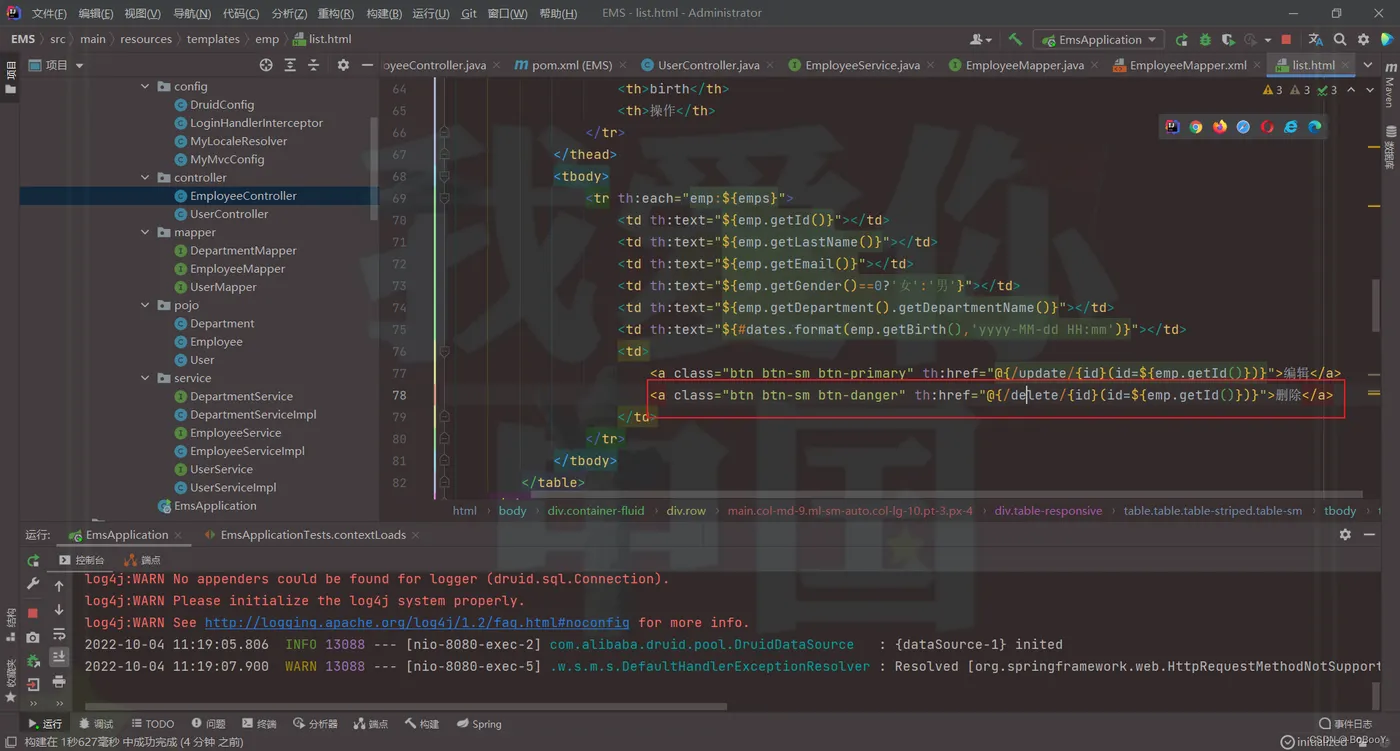Run EmsApplication with coverage icon

point(1228,40)
